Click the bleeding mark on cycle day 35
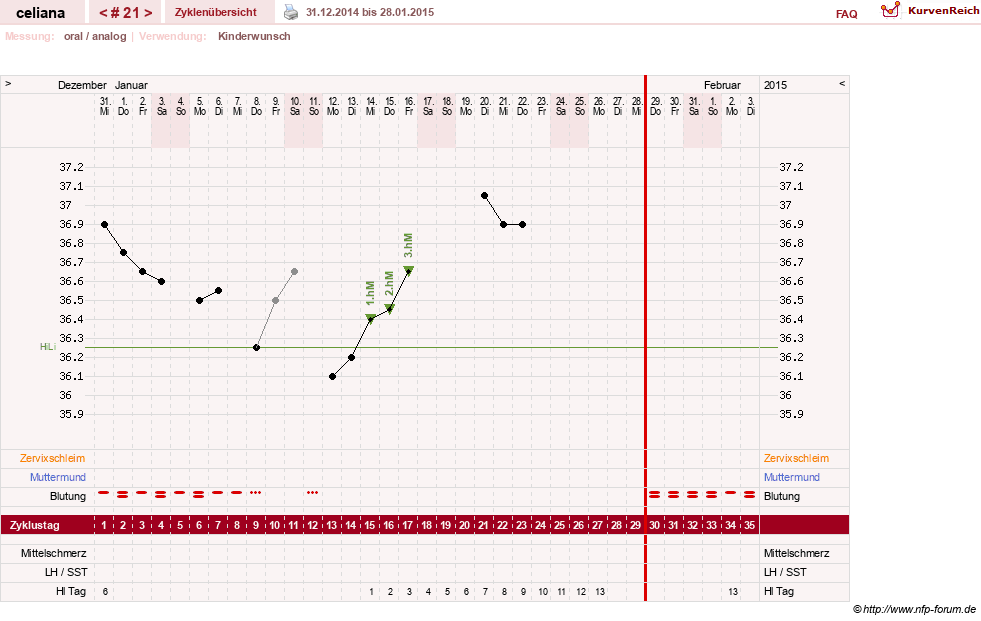Screen dimensions: 981x621 [x=750, y=494]
